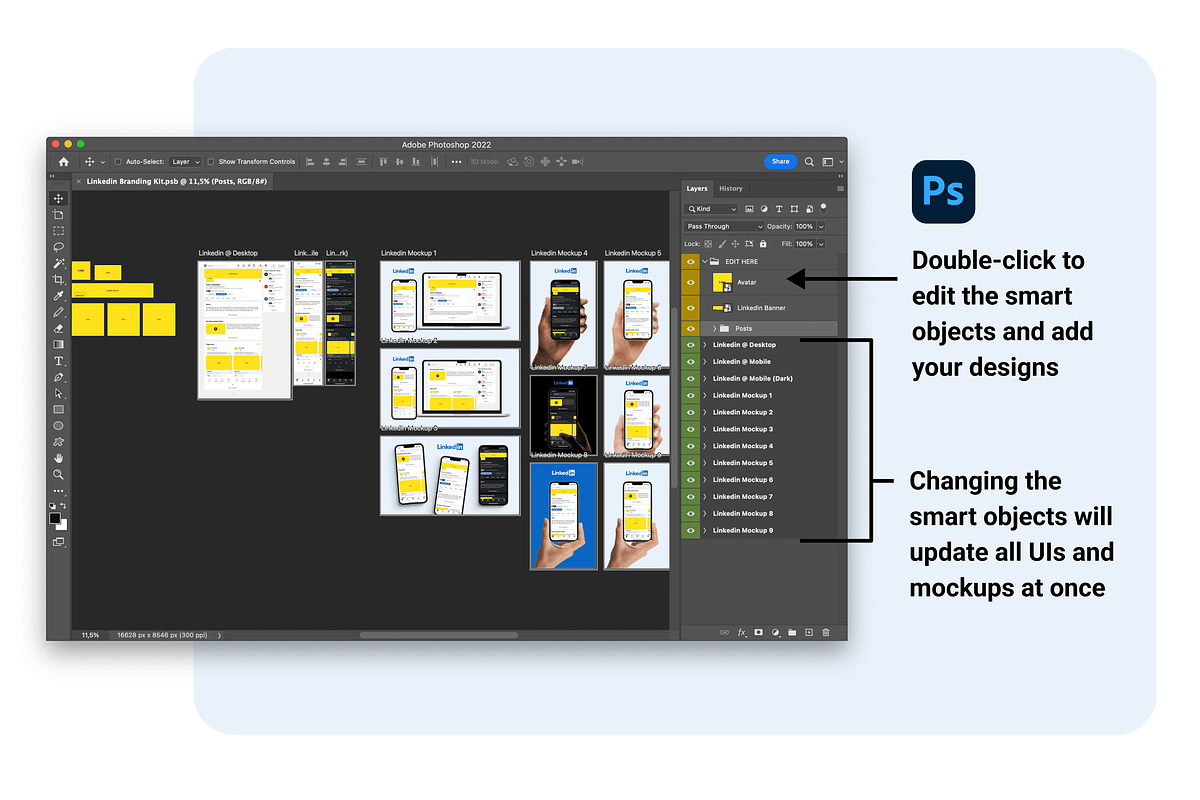Viewport: 1200px width, 800px height.
Task: Delete layer with trash icon
Action: coord(825,632)
